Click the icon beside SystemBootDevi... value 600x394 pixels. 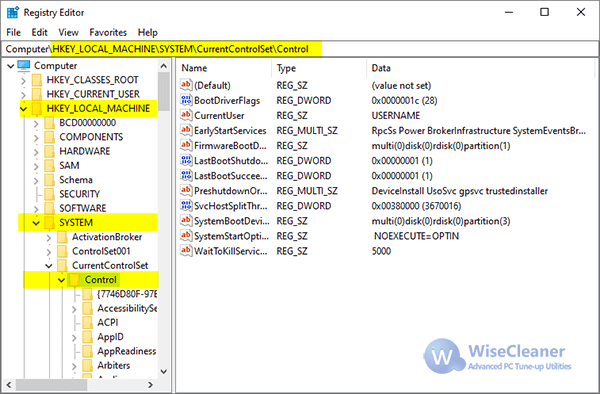(186, 221)
